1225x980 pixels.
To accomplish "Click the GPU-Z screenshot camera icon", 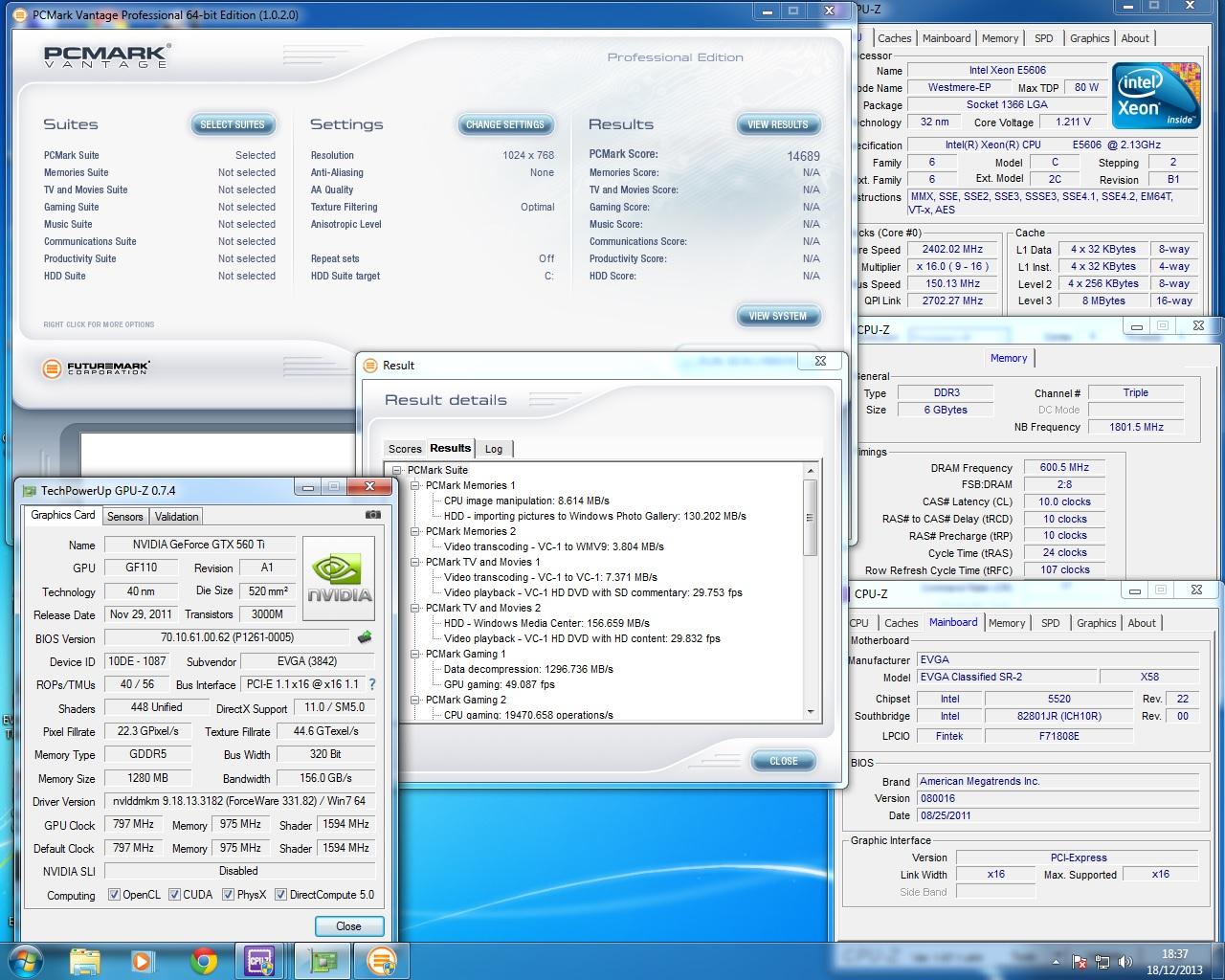I will [373, 515].
